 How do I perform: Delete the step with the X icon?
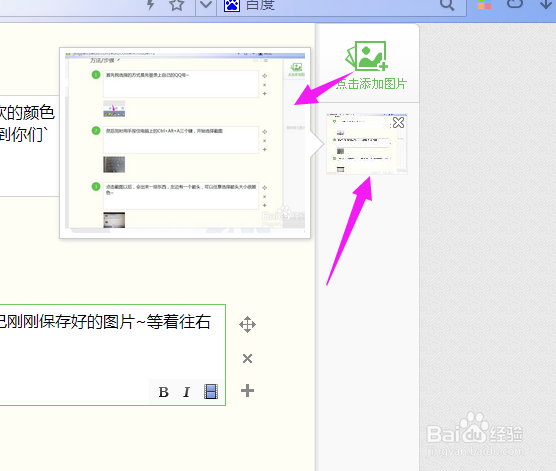(247, 358)
